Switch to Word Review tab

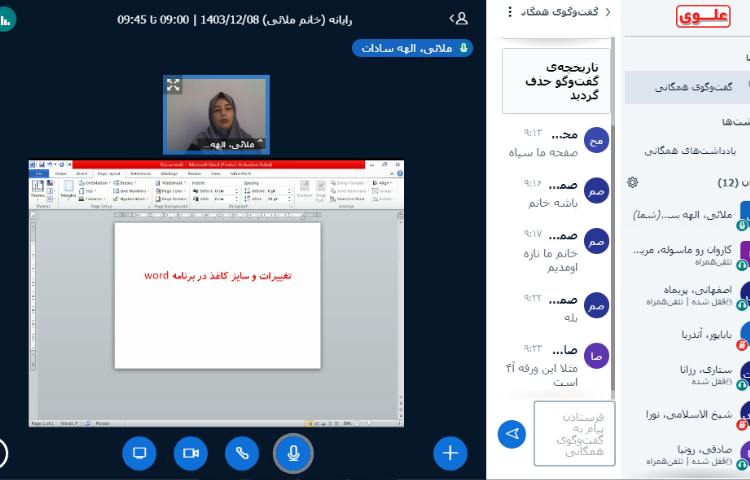pos(194,174)
